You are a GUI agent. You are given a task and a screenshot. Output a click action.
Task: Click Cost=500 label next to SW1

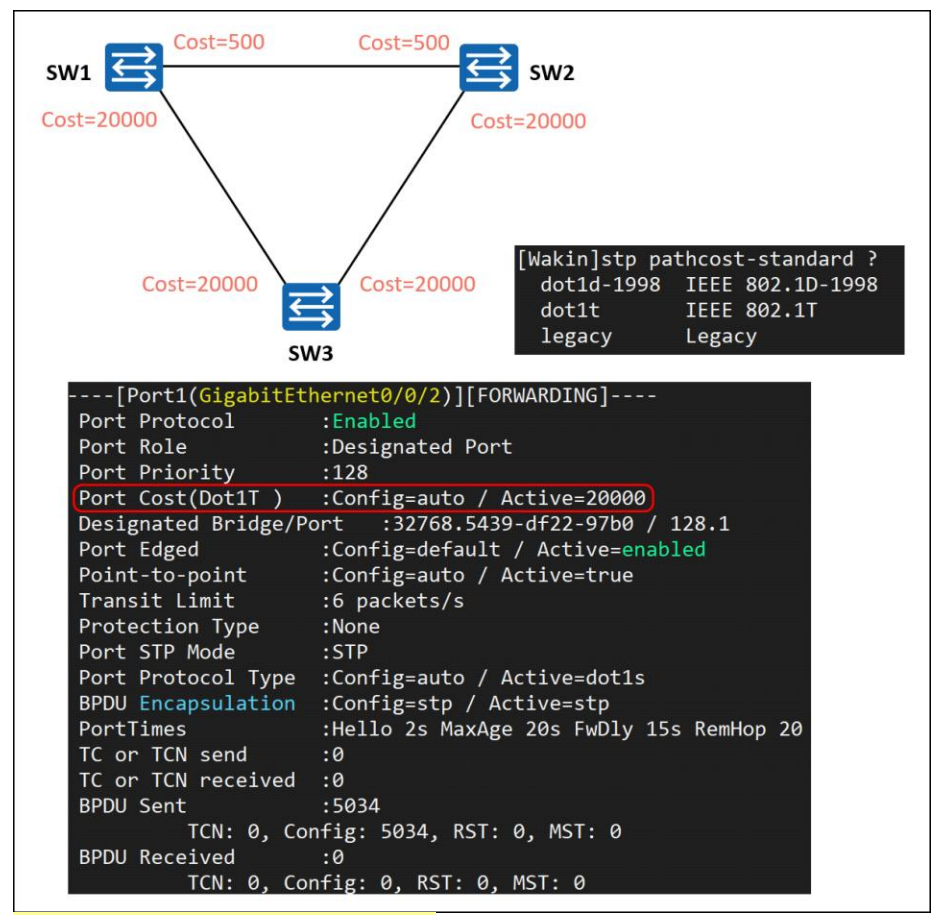point(219,42)
